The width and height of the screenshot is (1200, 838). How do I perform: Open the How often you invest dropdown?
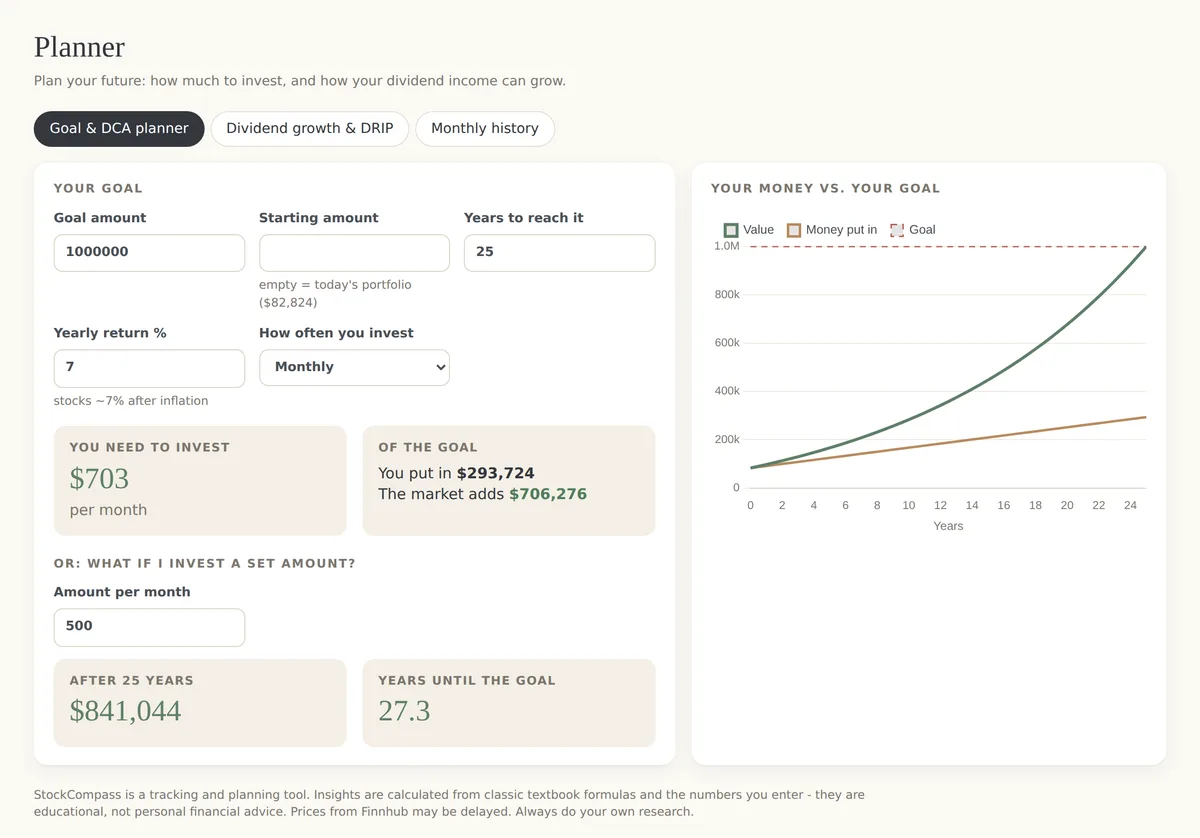tap(354, 367)
